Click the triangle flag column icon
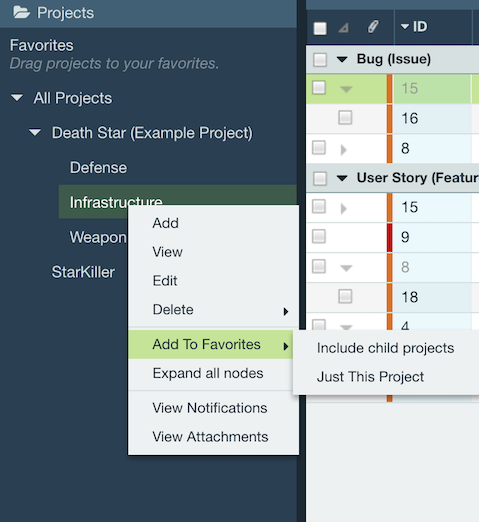479x522 pixels. click(343, 28)
